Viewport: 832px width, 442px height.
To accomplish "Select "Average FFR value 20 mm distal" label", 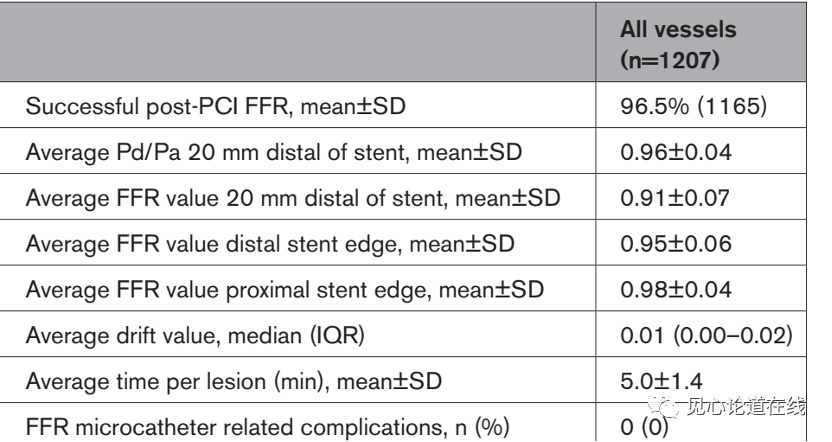I will click(293, 199).
